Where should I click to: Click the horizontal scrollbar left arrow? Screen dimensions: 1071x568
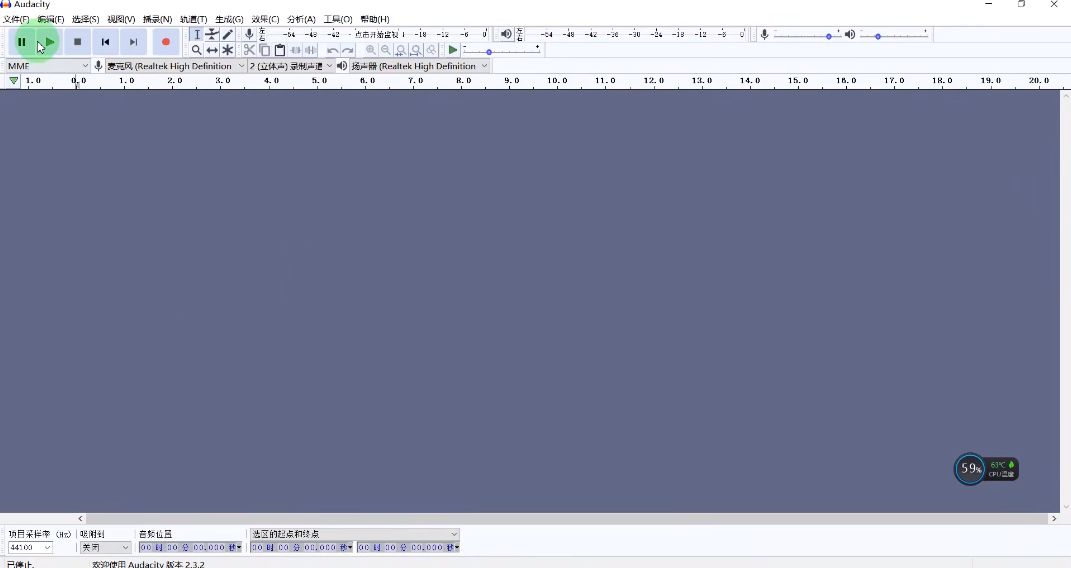pyautogui.click(x=80, y=519)
